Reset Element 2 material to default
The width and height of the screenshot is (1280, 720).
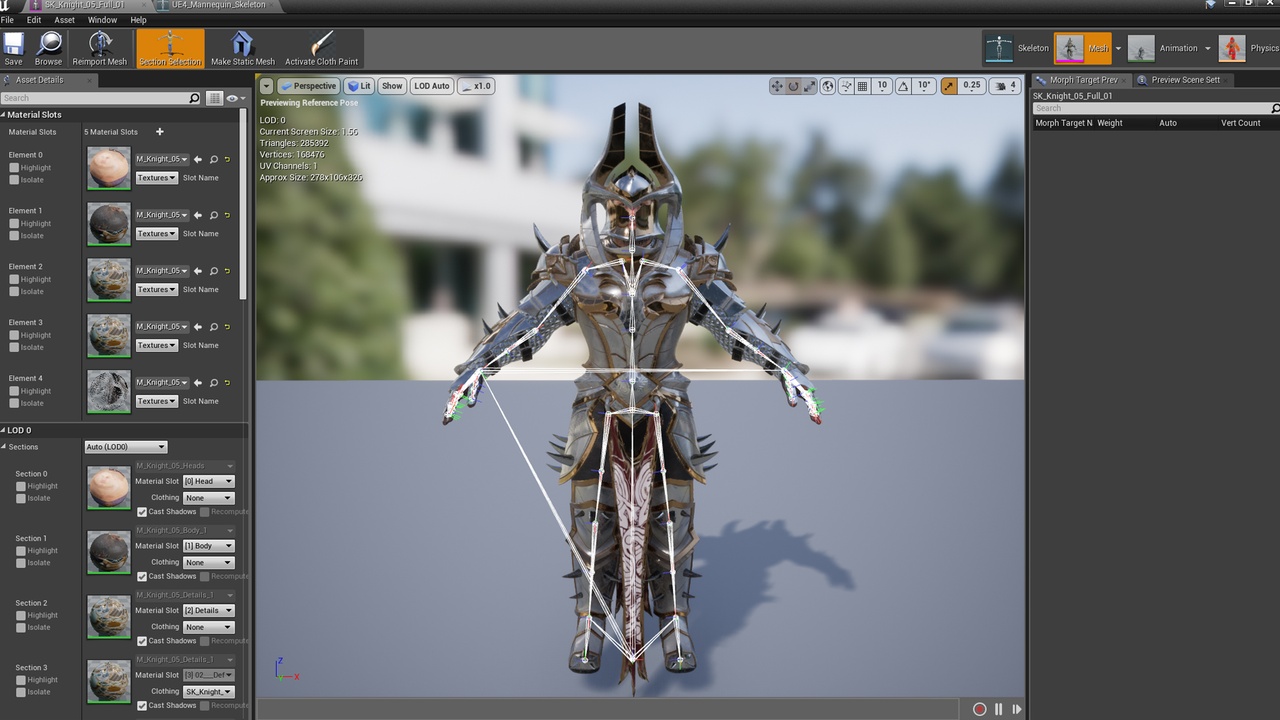pos(227,271)
